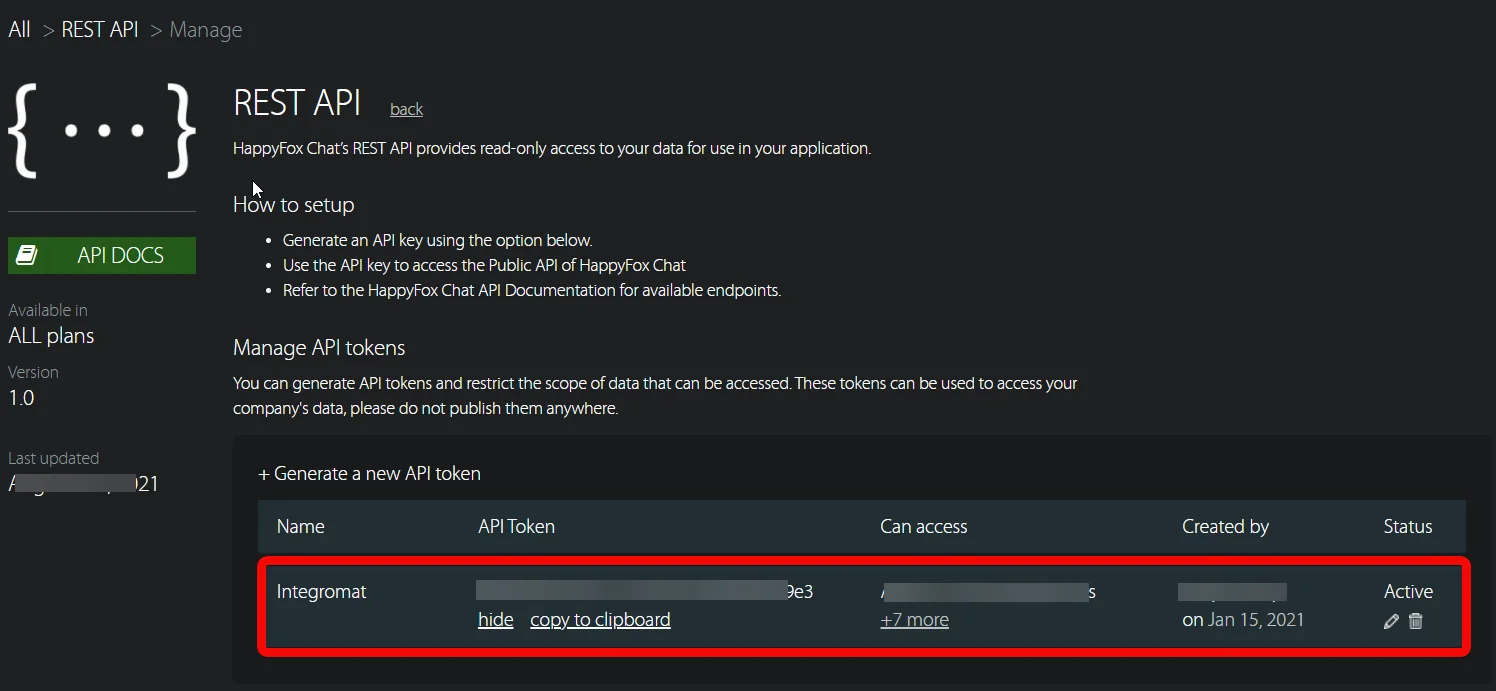1496x691 pixels.
Task: Expand the +7 more access list
Action: click(914, 620)
